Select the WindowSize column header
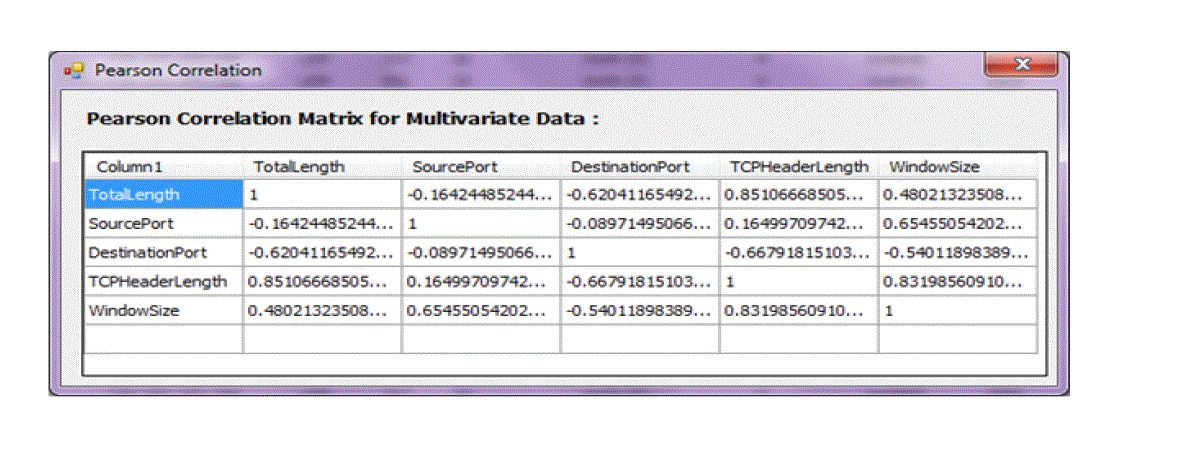 tap(934, 167)
